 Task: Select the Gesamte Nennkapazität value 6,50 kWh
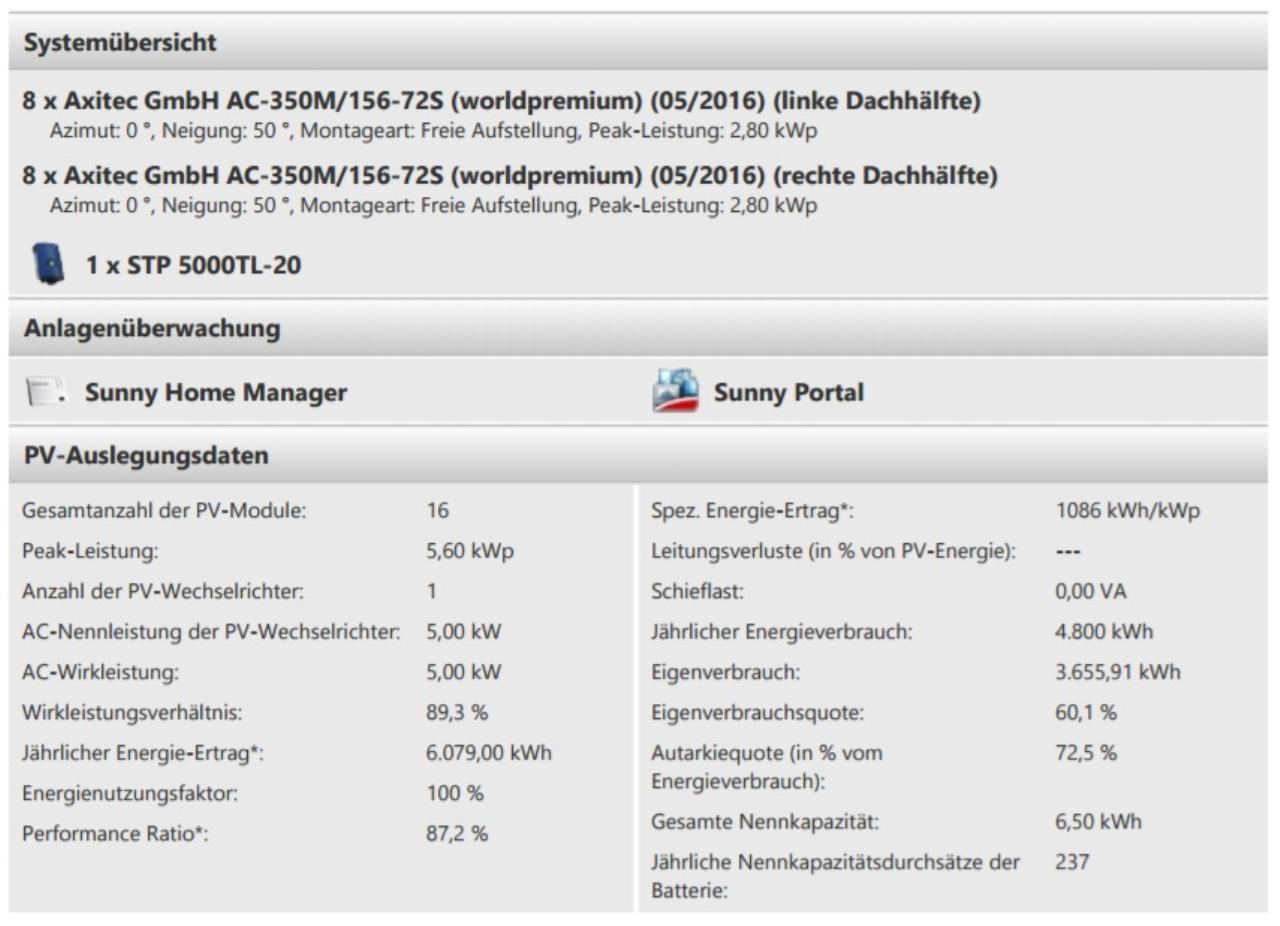point(1097,823)
